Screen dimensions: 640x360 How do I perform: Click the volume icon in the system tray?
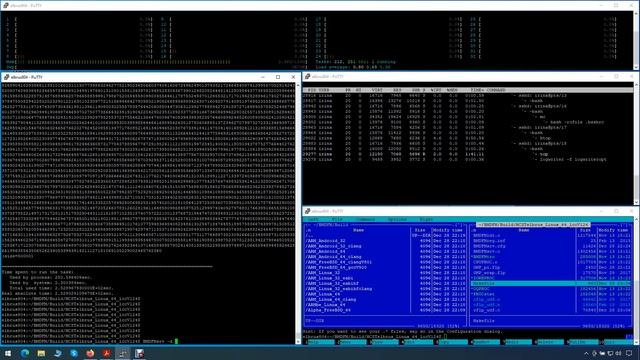click(x=618, y=353)
